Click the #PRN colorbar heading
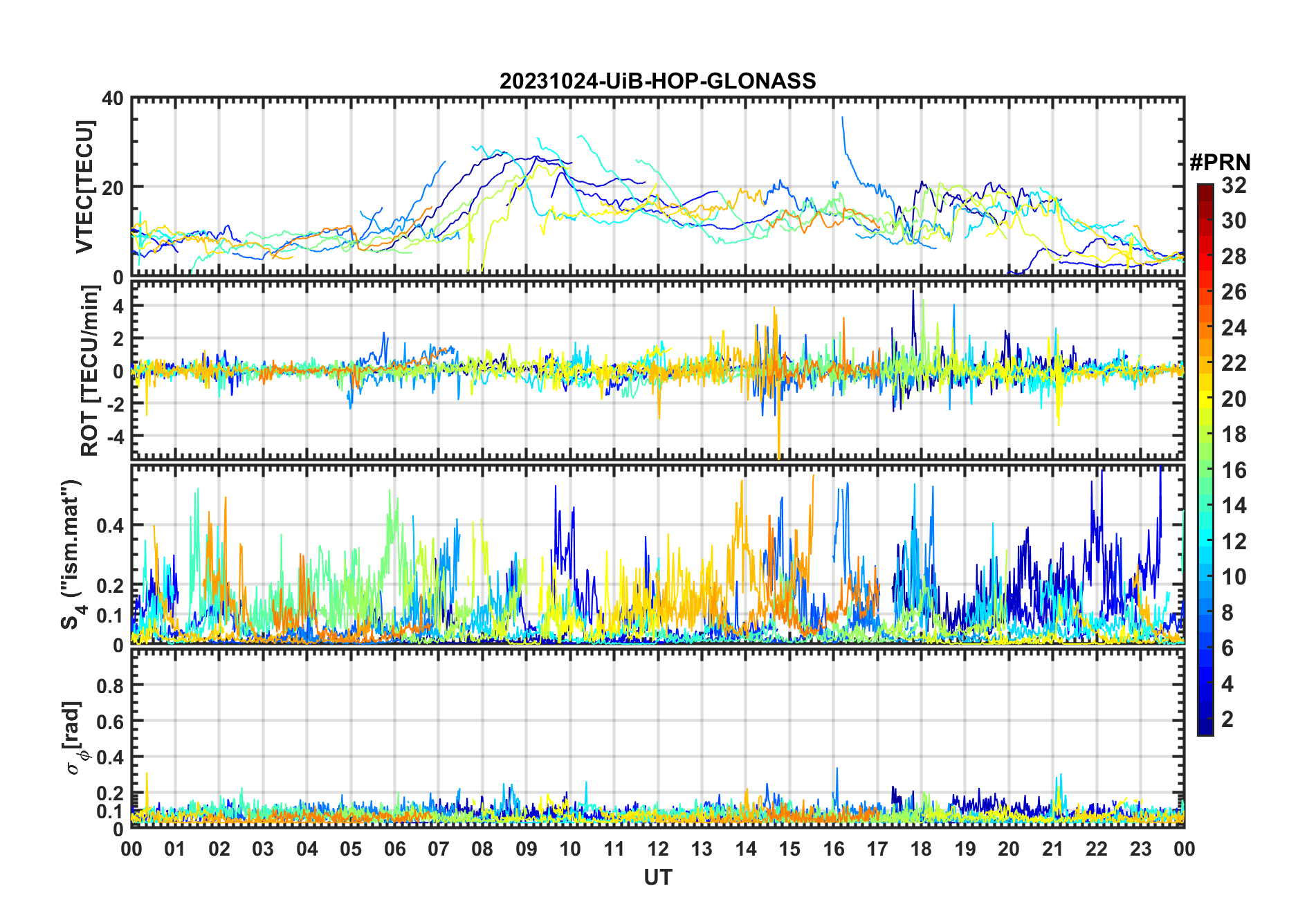This screenshot has width=1316, height=920. (1220, 163)
